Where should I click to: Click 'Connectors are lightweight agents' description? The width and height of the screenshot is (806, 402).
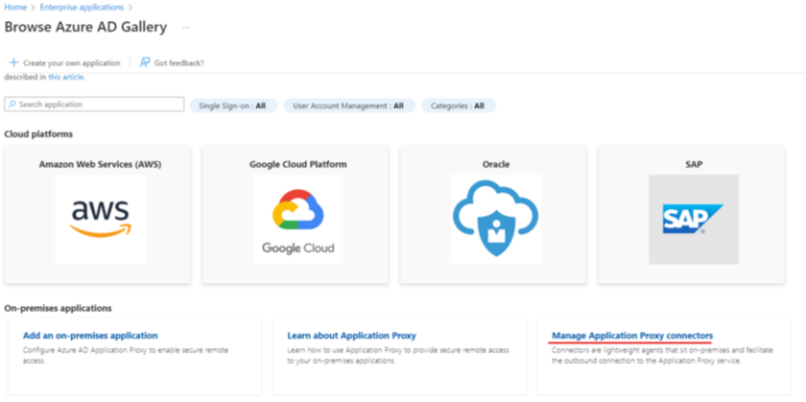pyautogui.click(x=662, y=355)
